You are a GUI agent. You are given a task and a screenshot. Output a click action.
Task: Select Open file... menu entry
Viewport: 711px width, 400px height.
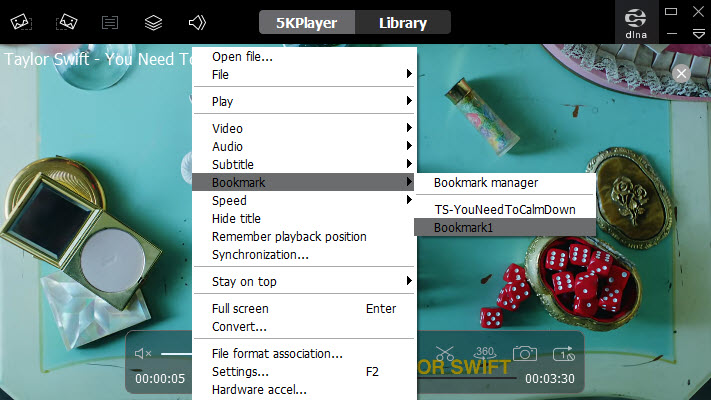pos(304,57)
